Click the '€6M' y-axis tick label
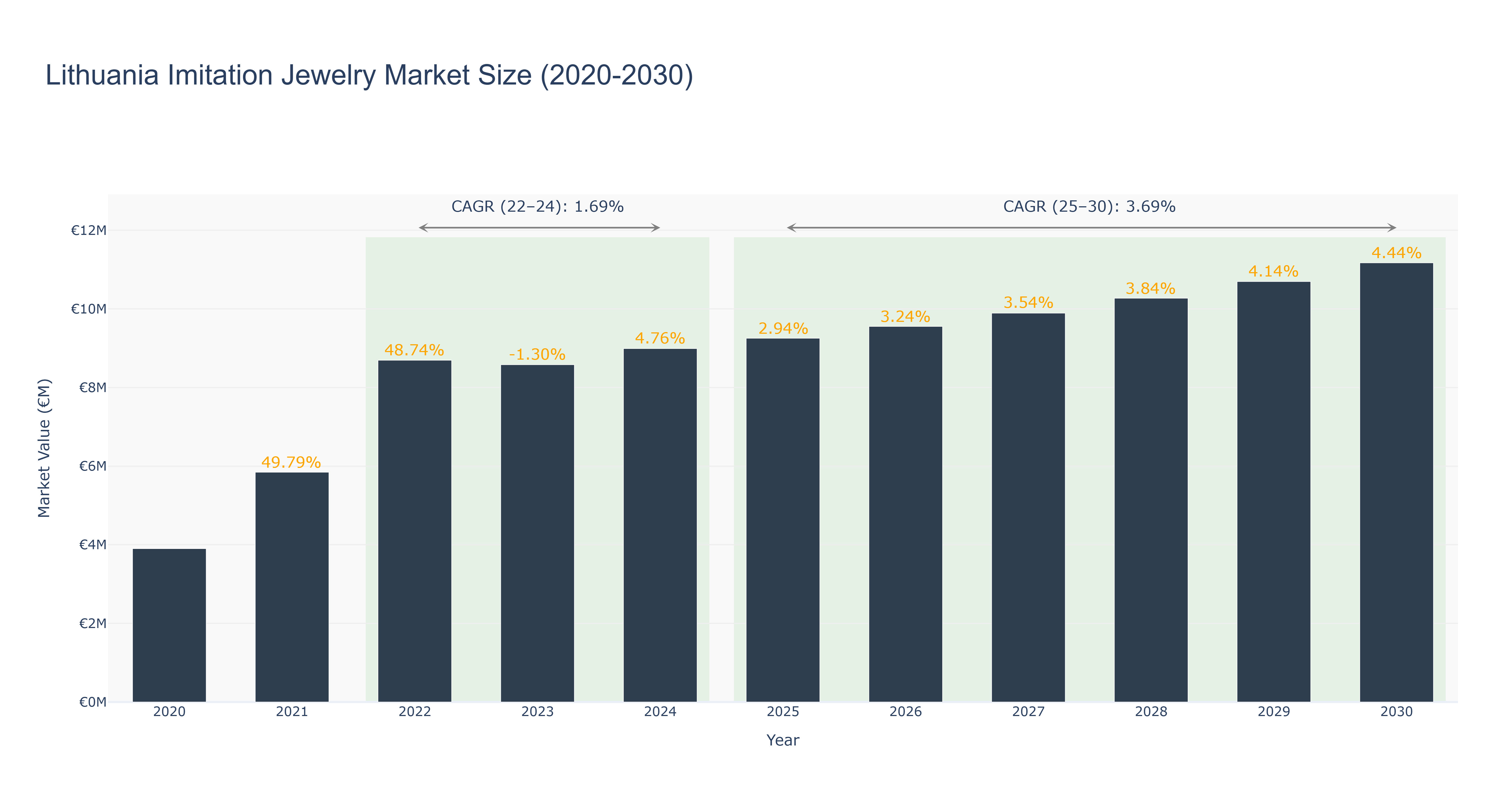 (93, 466)
